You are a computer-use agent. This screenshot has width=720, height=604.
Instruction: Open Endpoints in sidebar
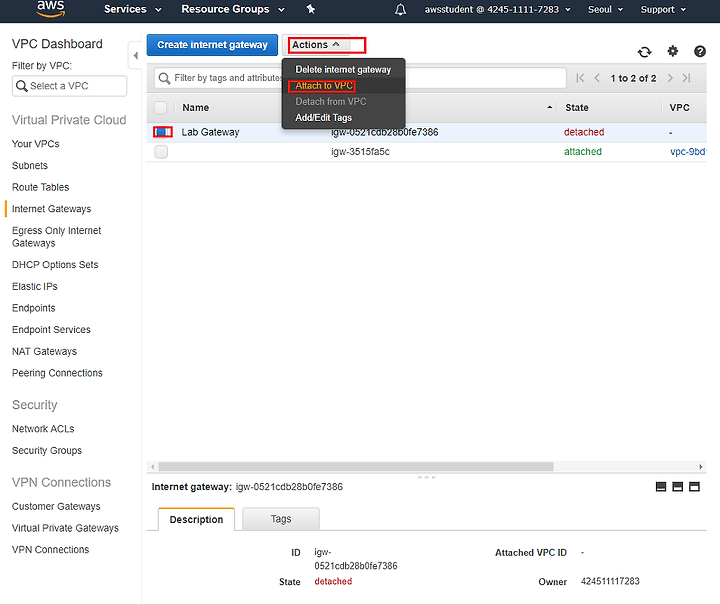coord(34,308)
